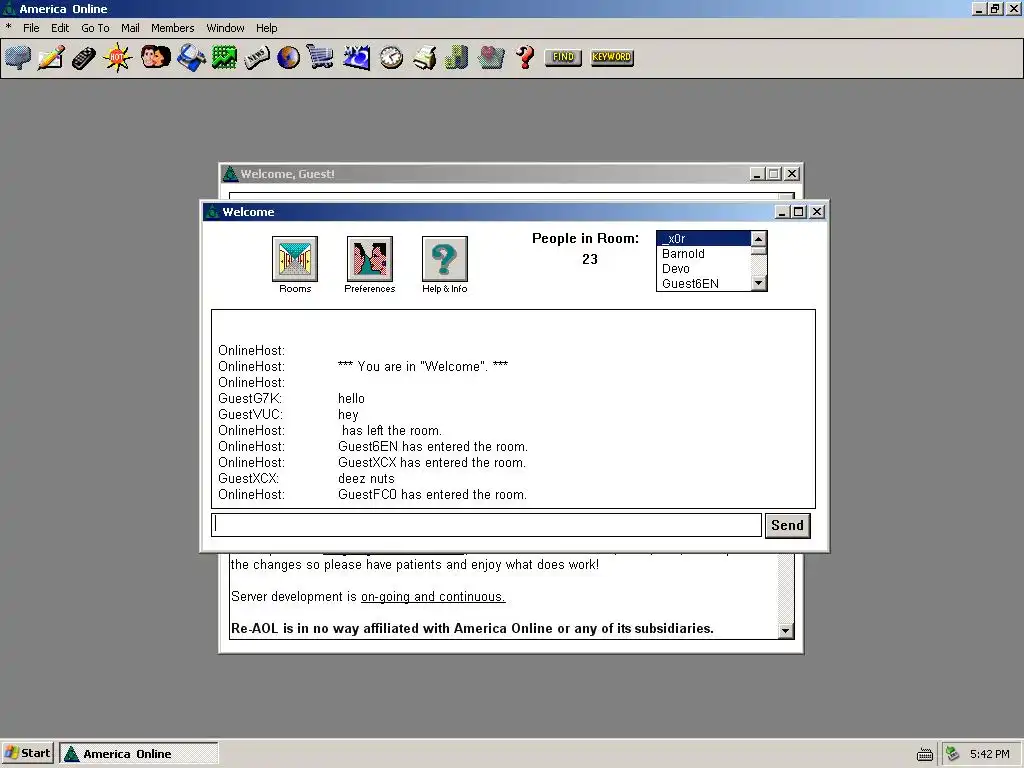This screenshot has height=768, width=1024.
Task: Maximize the Welcome chat window
Action: tap(799, 212)
